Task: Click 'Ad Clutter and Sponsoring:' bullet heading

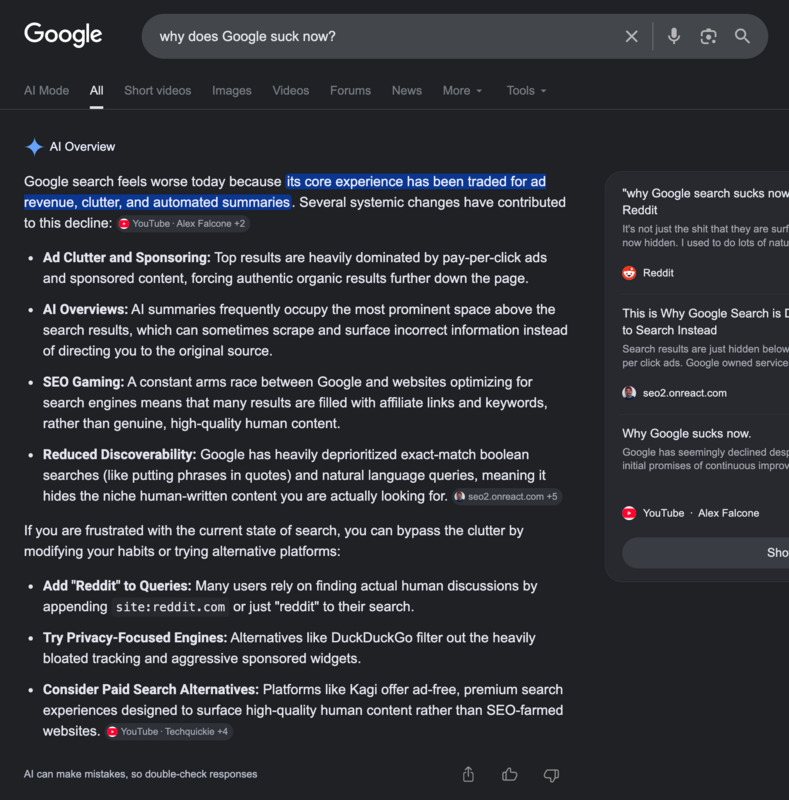Action: click(127, 258)
